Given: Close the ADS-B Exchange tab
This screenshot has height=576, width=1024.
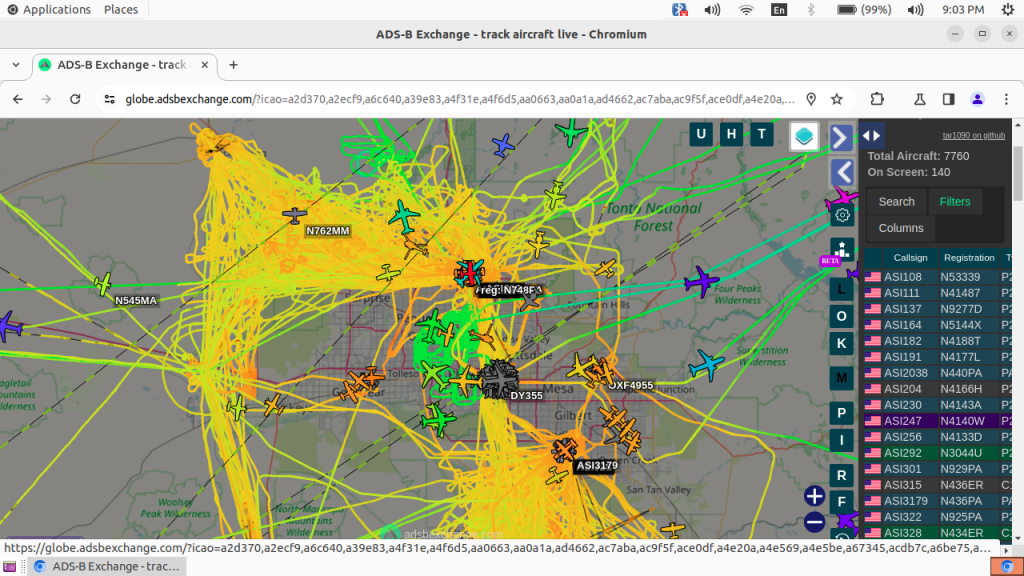Looking at the screenshot, I should [204, 65].
